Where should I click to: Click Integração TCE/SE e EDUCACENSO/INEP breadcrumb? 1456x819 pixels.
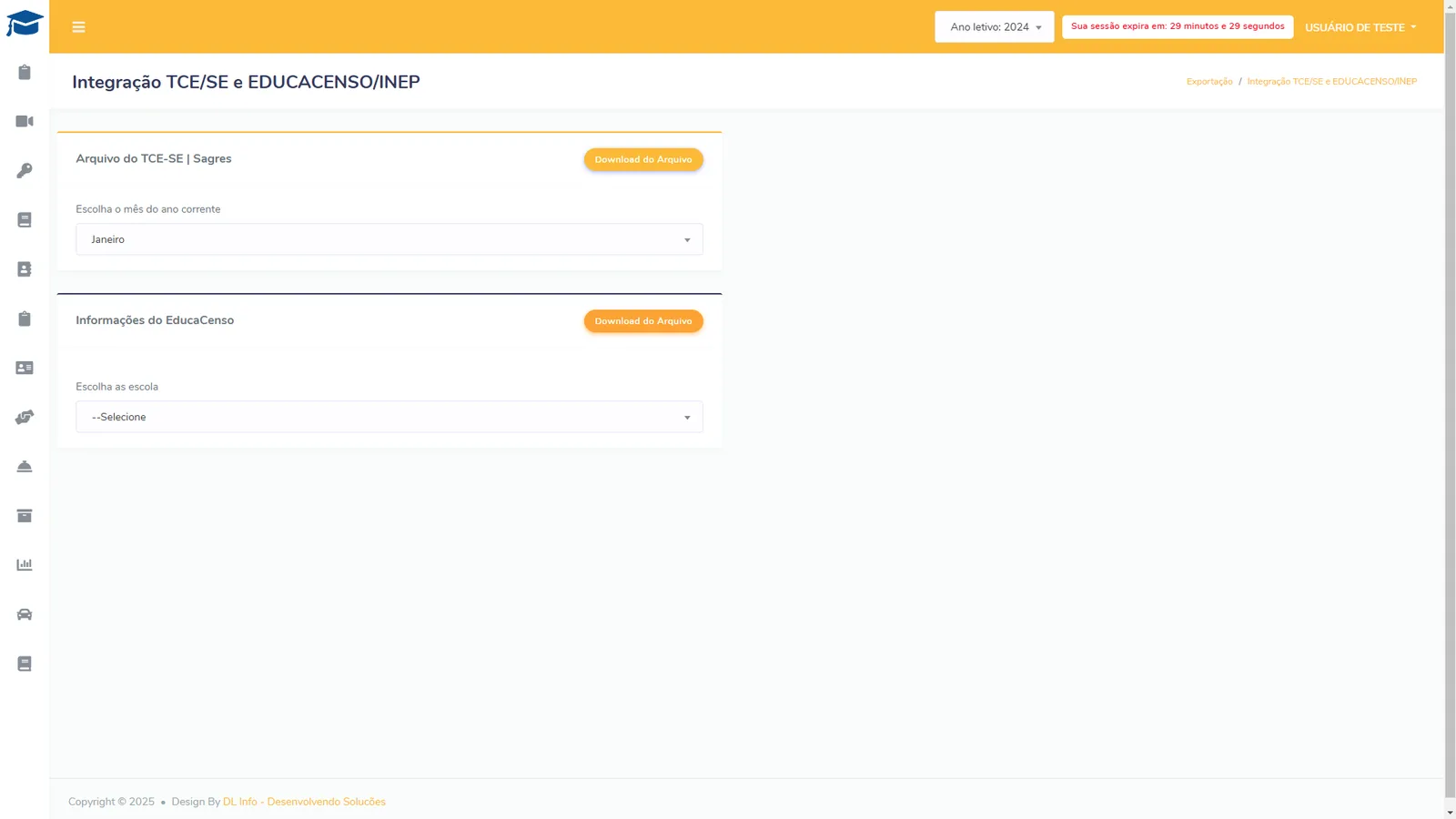pos(1331,82)
